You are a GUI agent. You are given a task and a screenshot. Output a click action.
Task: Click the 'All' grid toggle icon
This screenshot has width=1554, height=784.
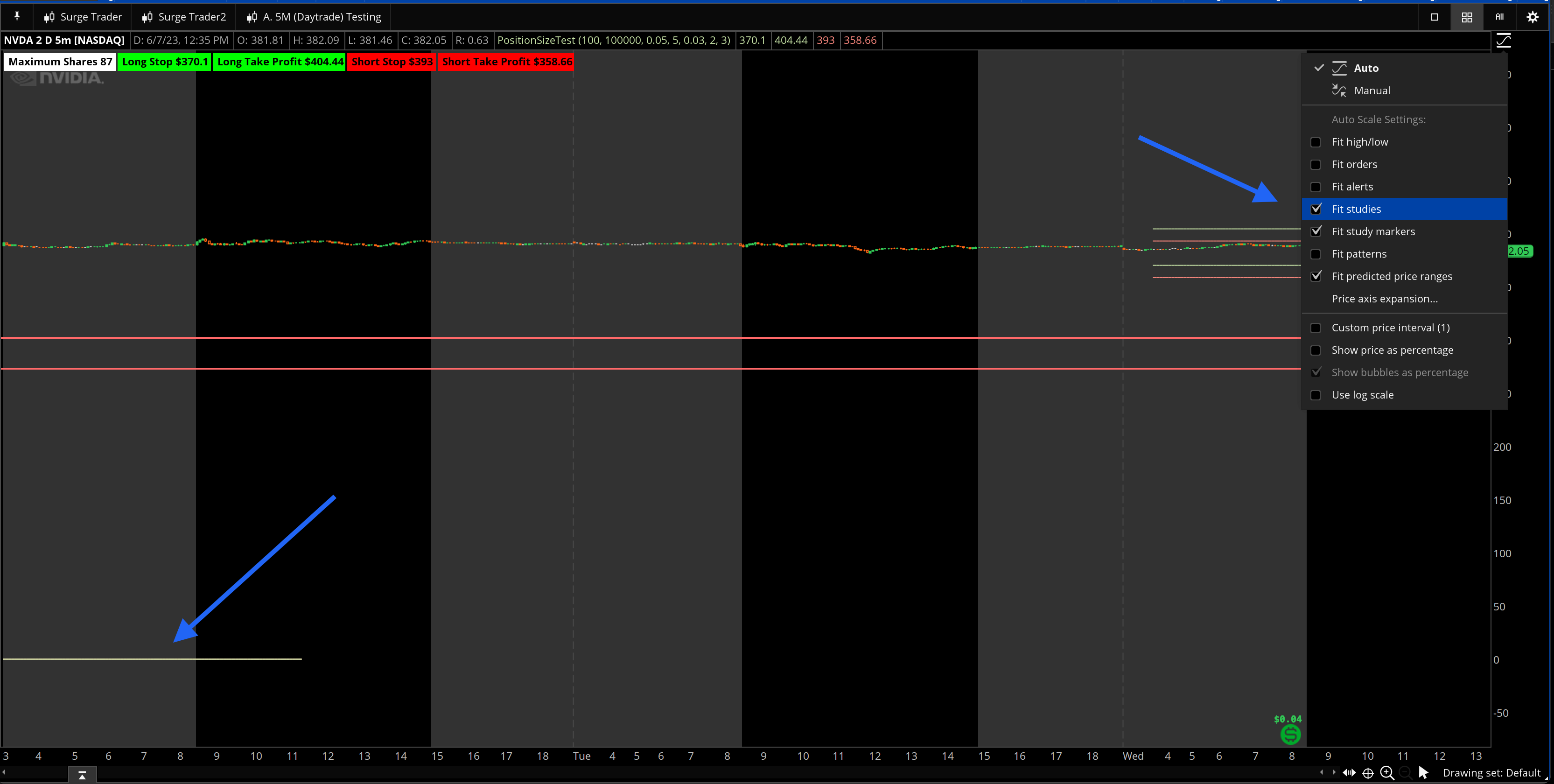point(1500,17)
